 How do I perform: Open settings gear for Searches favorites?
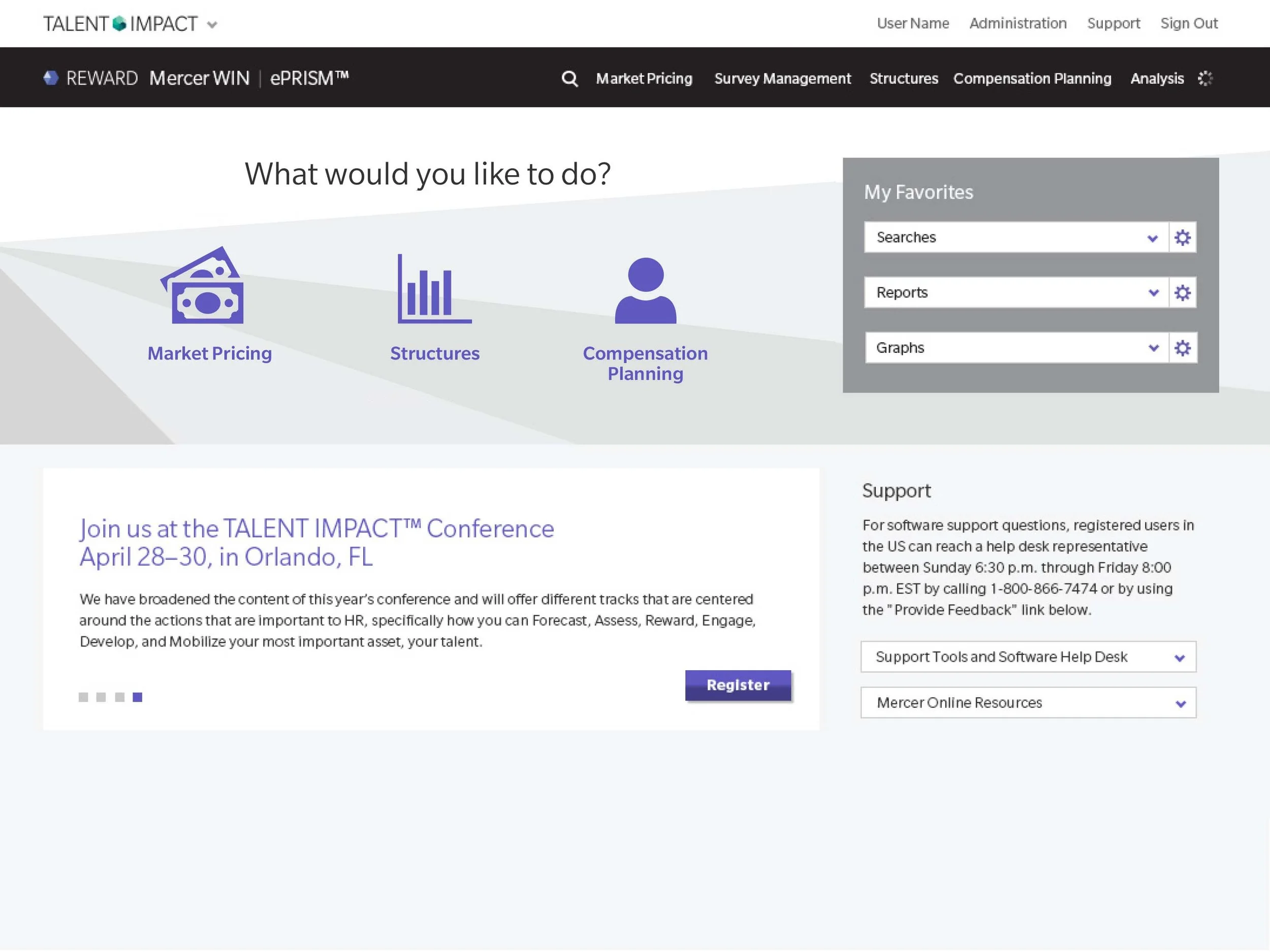pyautogui.click(x=1182, y=238)
